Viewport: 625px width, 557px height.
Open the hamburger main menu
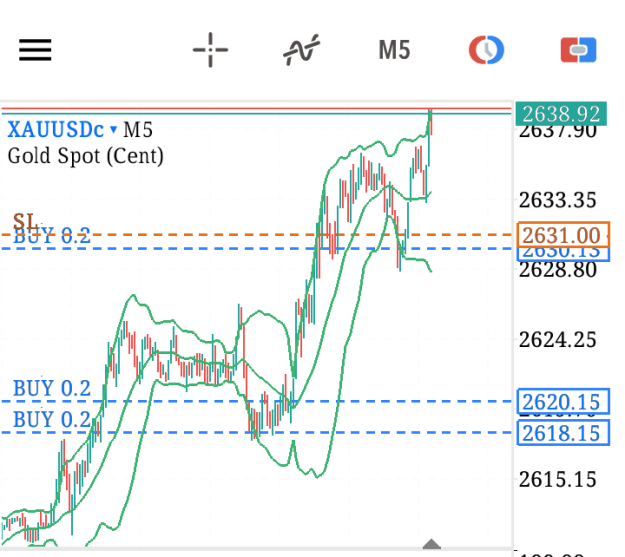click(x=35, y=50)
